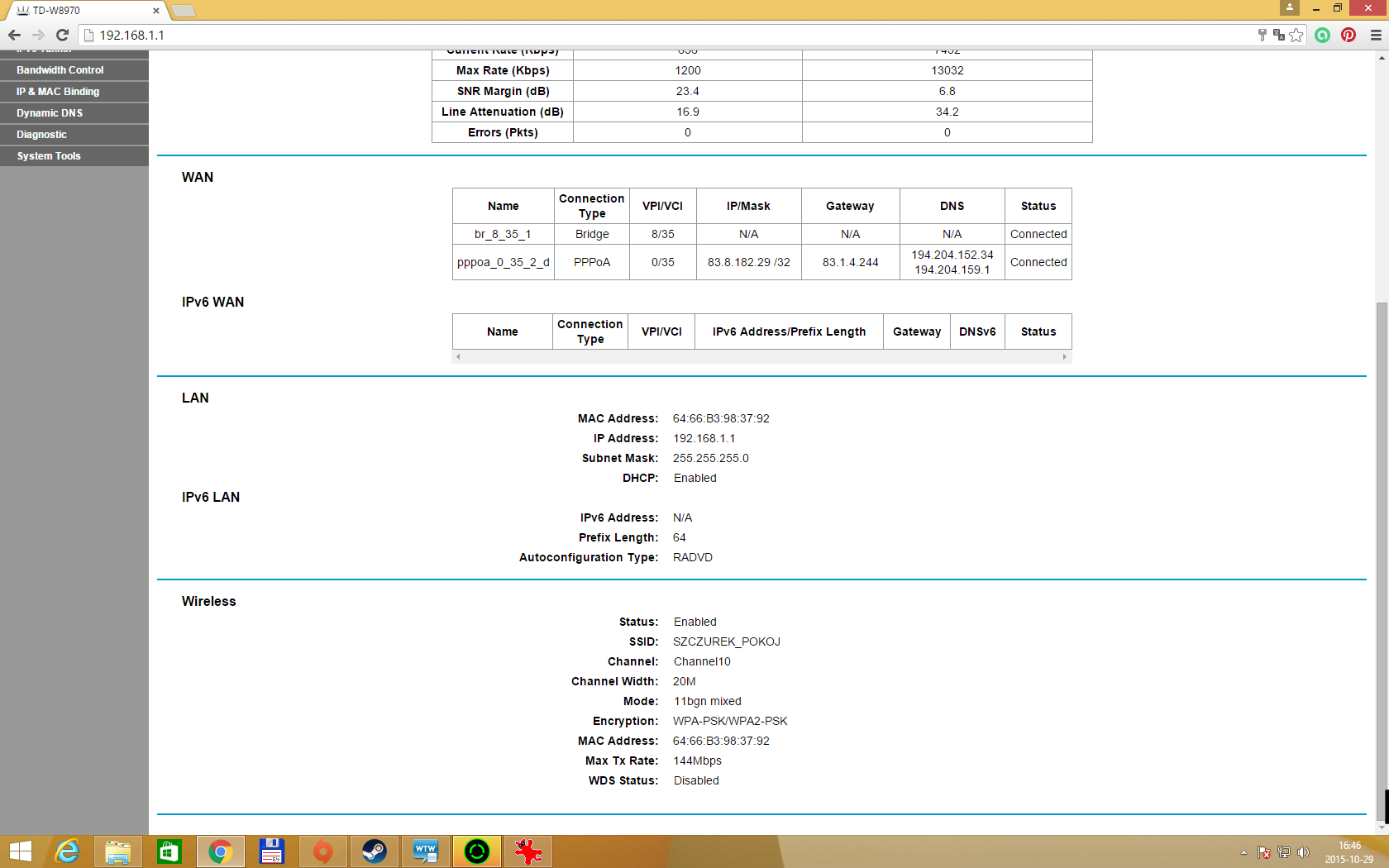Viewport: 1389px width, 868px height.
Task: Go to the Dynamic DNS page
Action: [50, 113]
